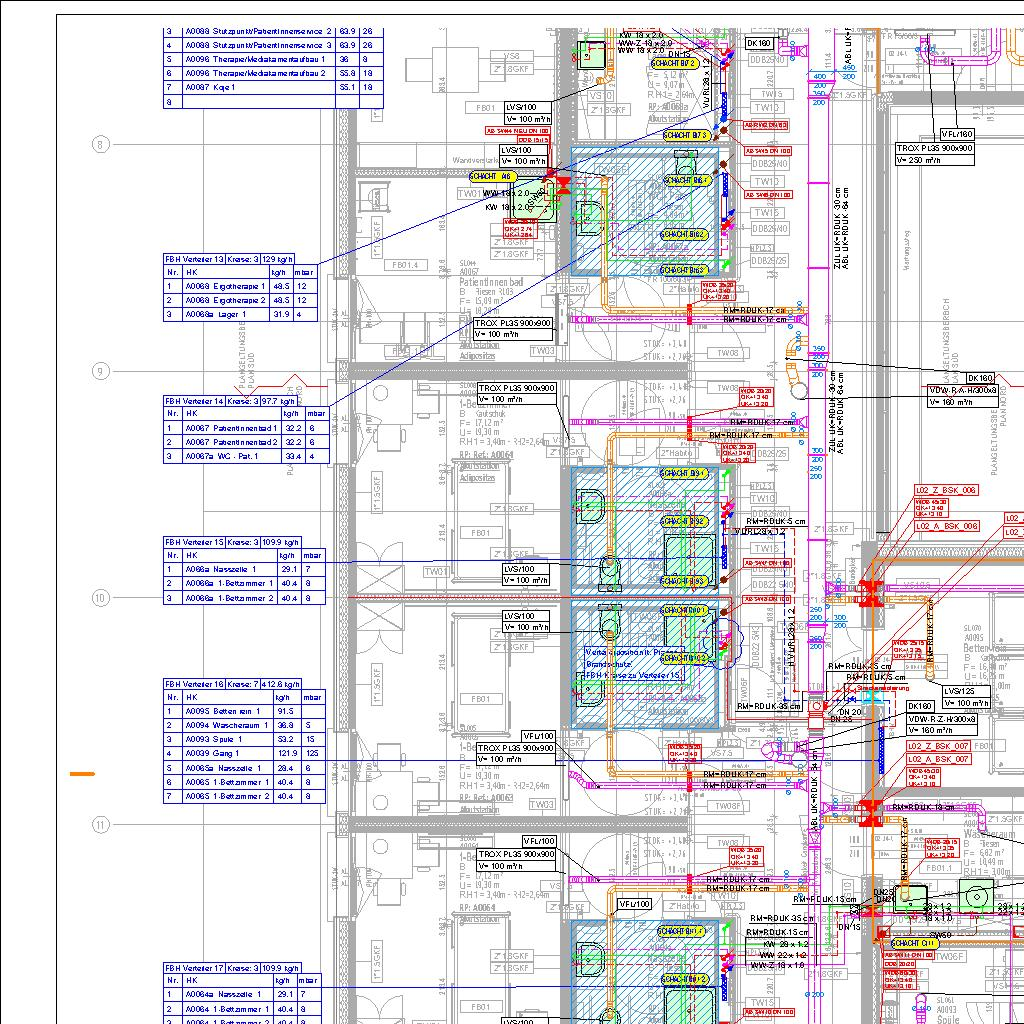Click the 412.6 kg/h total cell
The image size is (1024, 1024).
click(x=281, y=684)
